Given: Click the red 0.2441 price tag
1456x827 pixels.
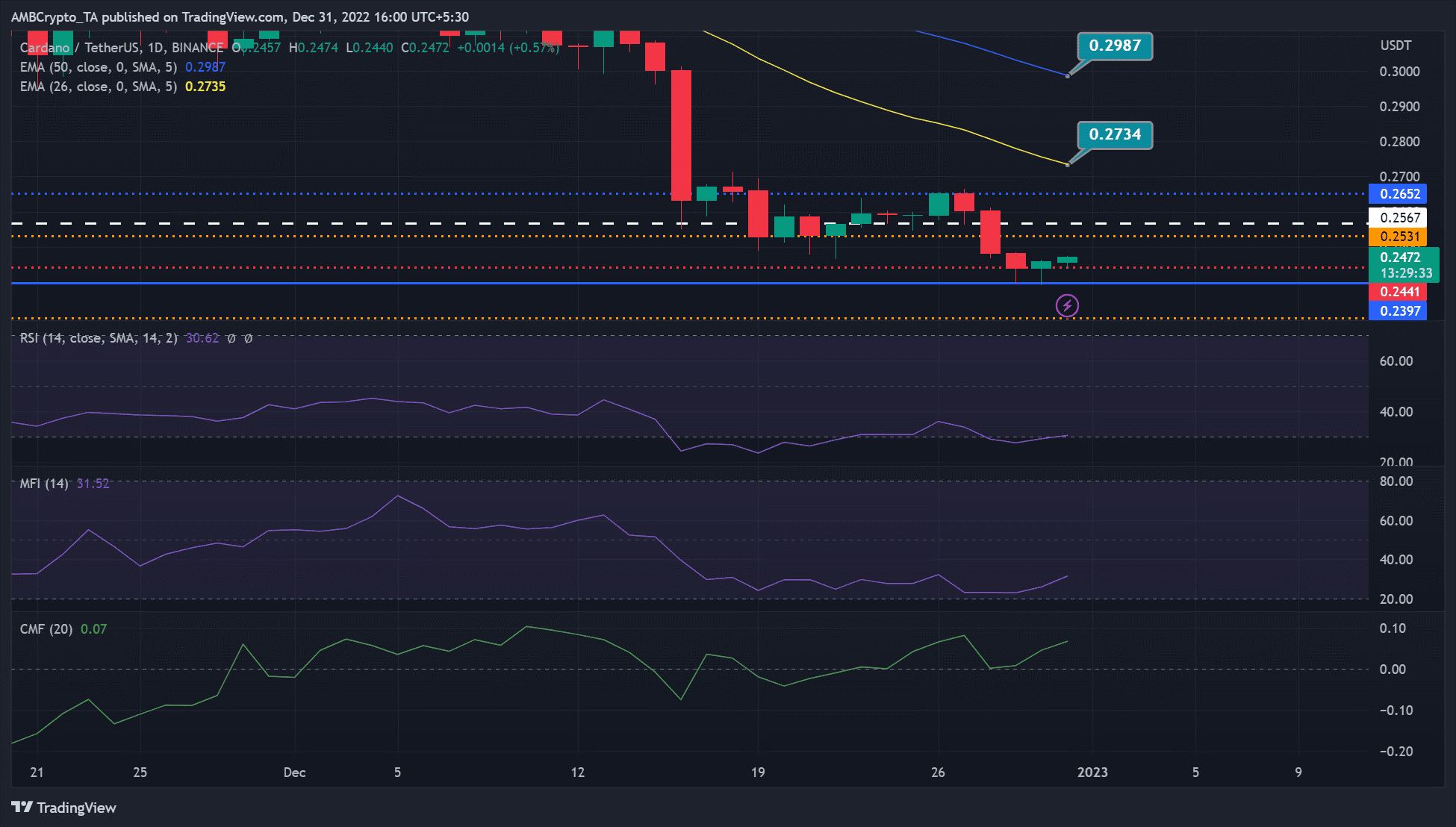Looking at the screenshot, I should pos(1398,292).
